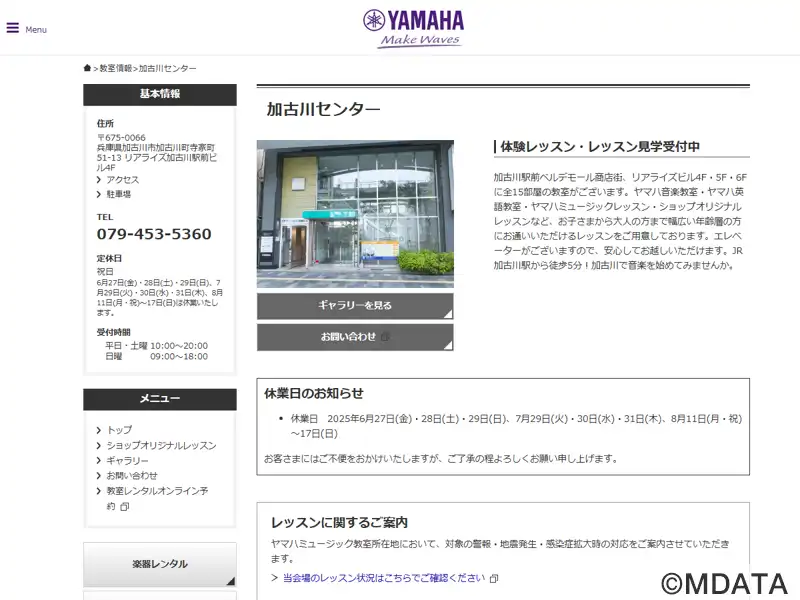Select ギャラリー in the sidebar menu
Screen dimensions: 800x600
click(x=127, y=461)
